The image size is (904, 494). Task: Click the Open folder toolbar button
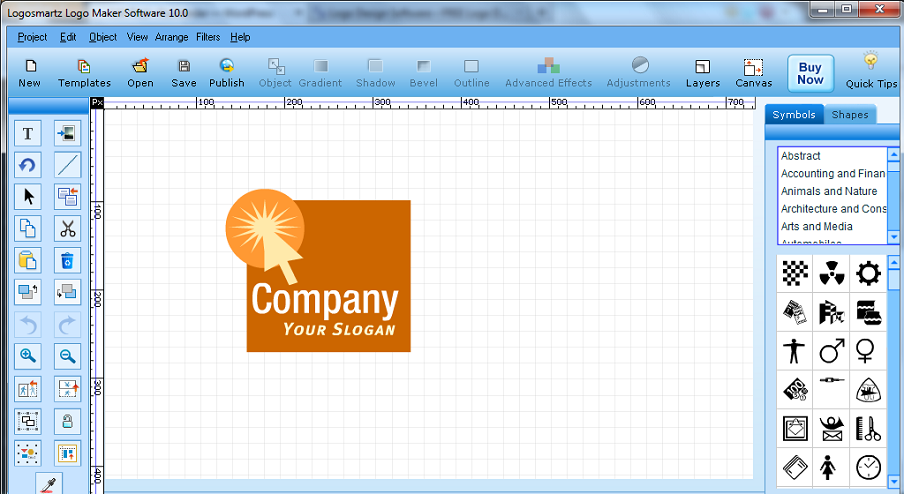(x=140, y=73)
